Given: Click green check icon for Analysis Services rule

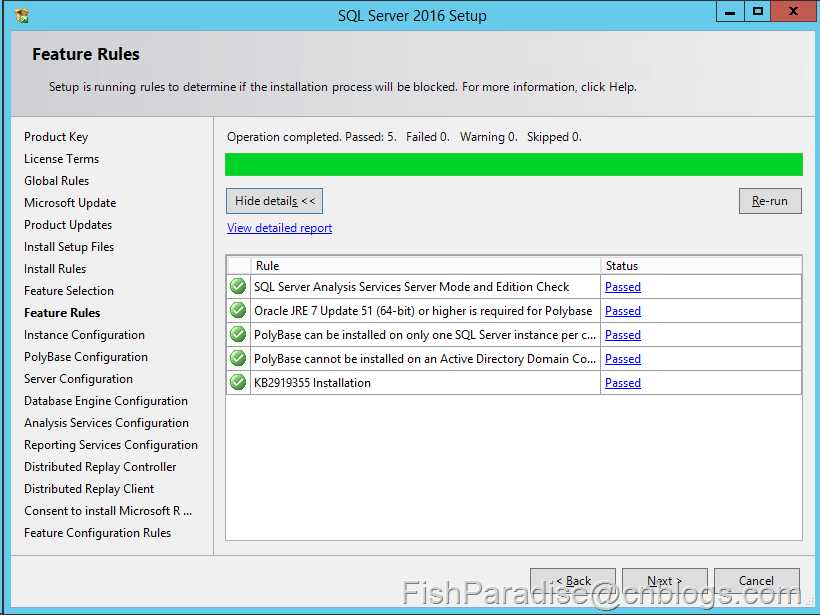Looking at the screenshot, I should [238, 286].
